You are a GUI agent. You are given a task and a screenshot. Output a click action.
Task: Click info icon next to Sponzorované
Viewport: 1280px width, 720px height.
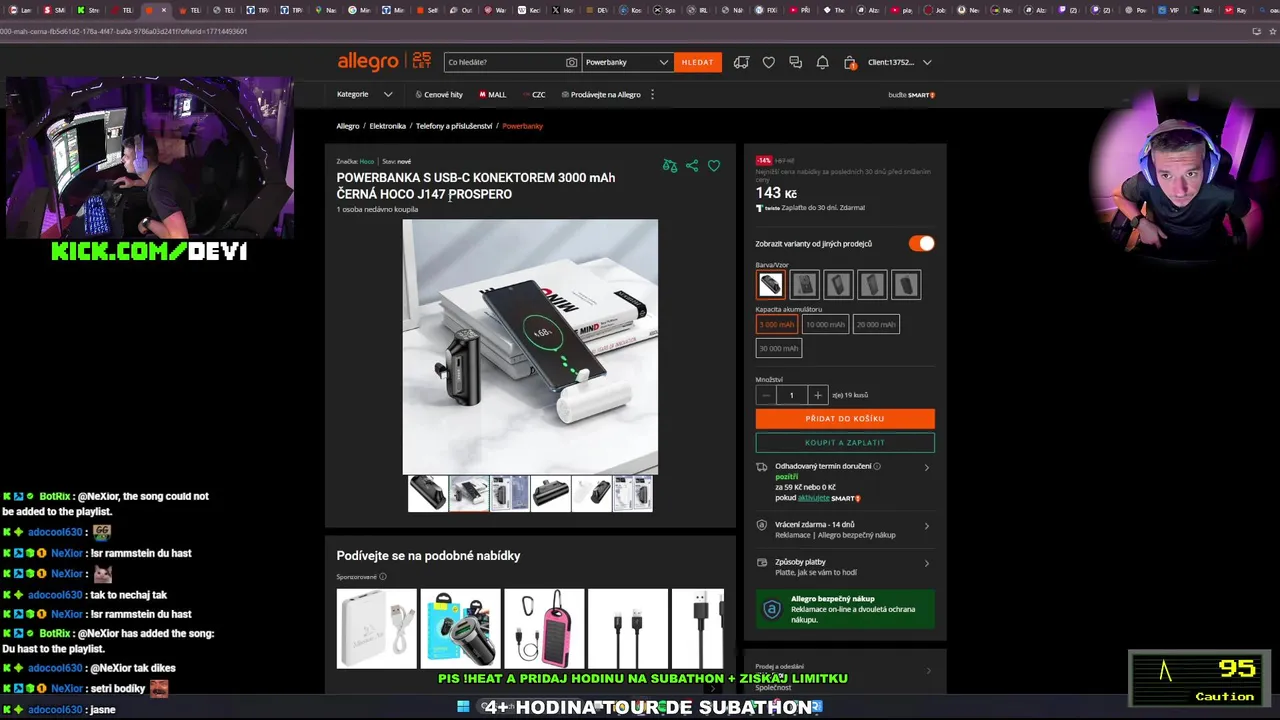(383, 576)
